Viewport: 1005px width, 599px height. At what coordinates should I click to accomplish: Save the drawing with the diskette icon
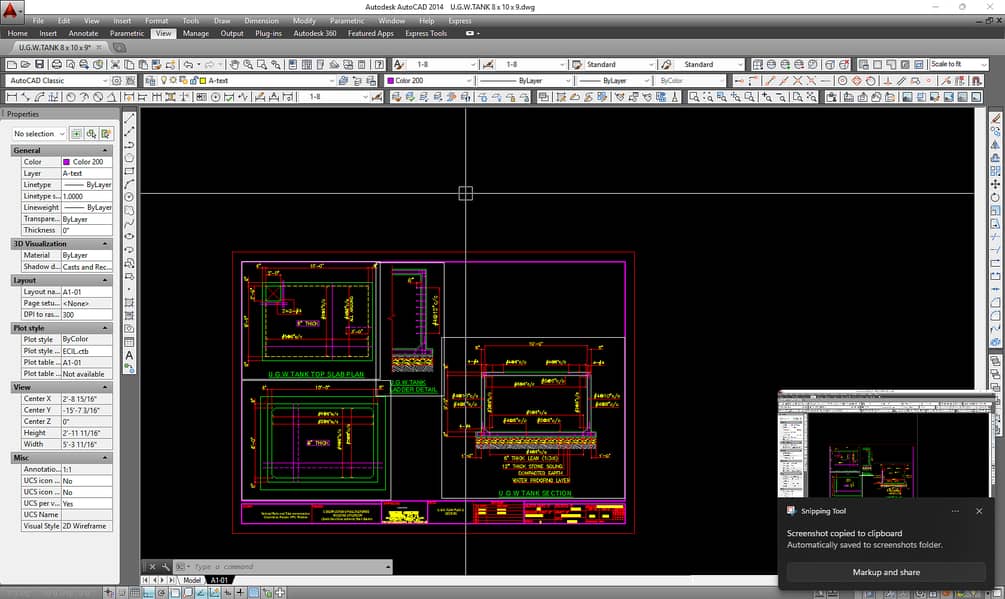pyautogui.click(x=39, y=65)
